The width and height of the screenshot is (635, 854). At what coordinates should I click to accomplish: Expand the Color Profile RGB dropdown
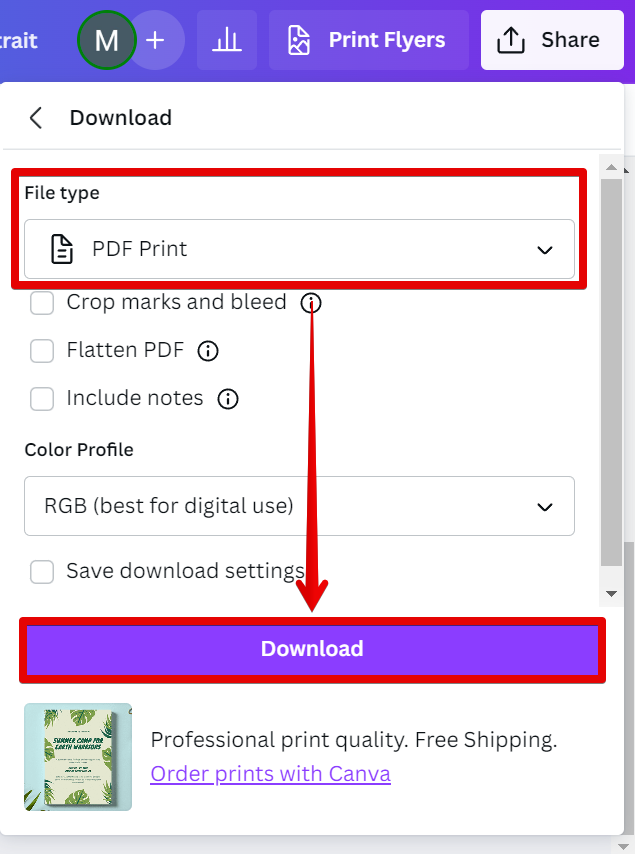point(299,506)
